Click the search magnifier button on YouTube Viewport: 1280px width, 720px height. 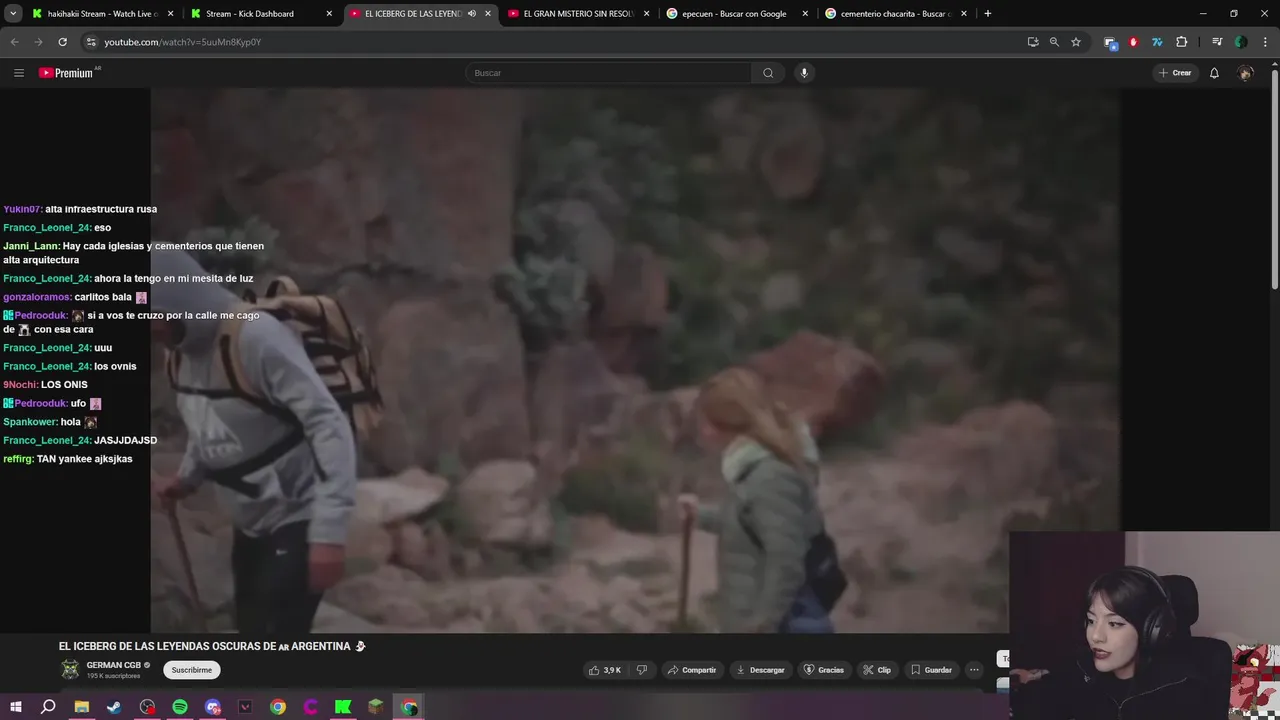click(768, 73)
